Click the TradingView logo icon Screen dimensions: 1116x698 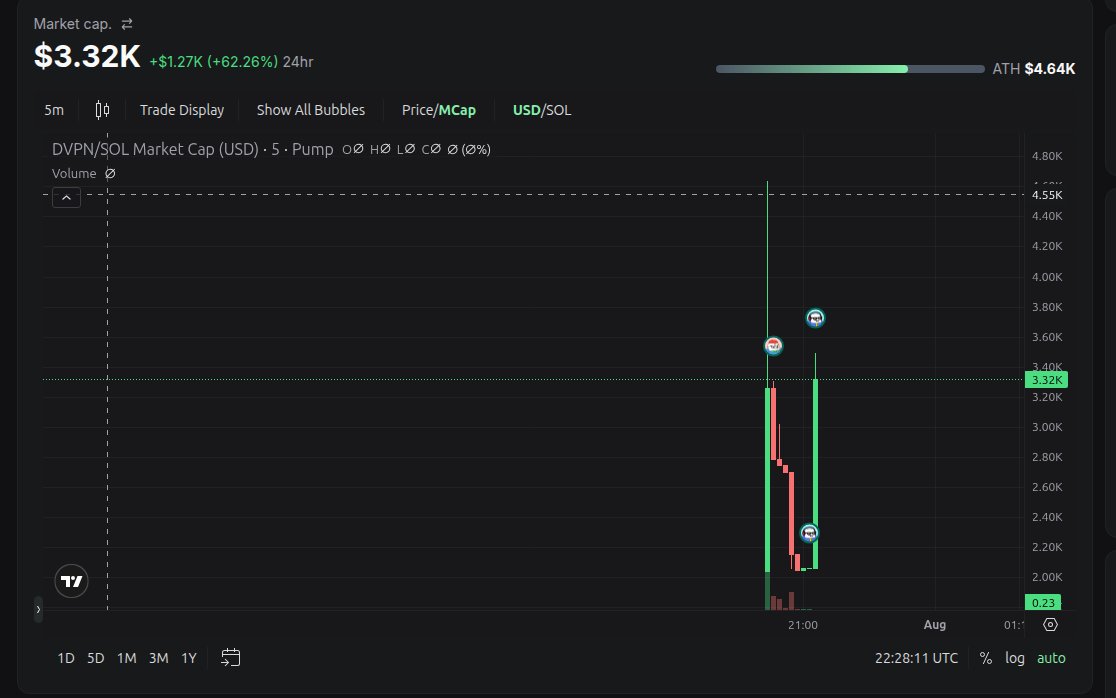71,581
